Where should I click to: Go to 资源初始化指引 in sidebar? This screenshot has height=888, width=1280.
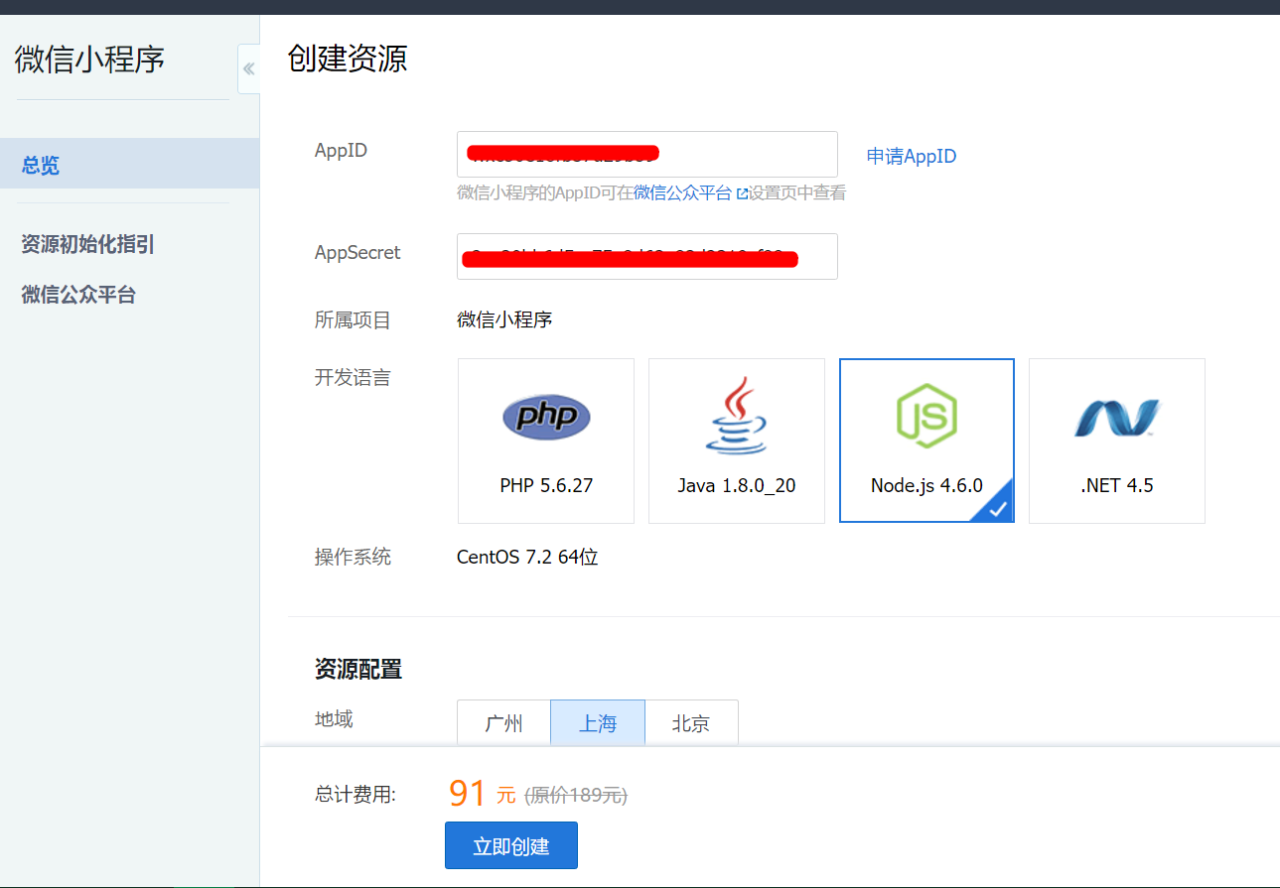pyautogui.click(x=88, y=245)
